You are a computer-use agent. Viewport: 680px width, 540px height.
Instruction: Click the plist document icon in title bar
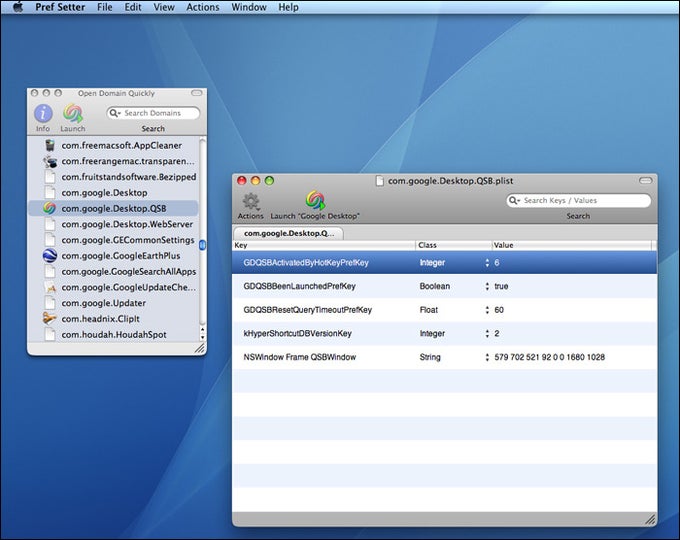pos(379,181)
